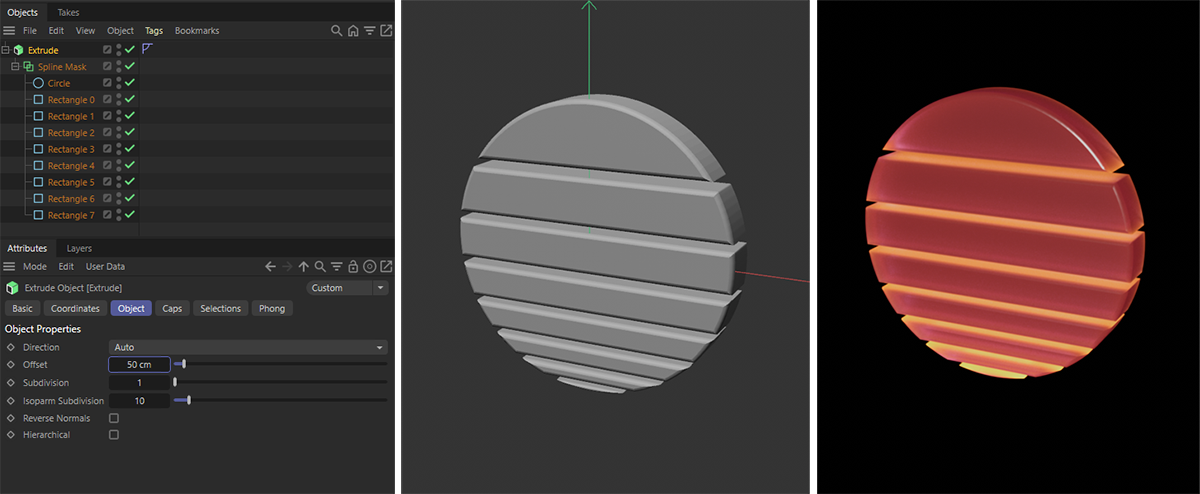
Task: Click the lock icon in Attributes panel
Action: tap(352, 267)
